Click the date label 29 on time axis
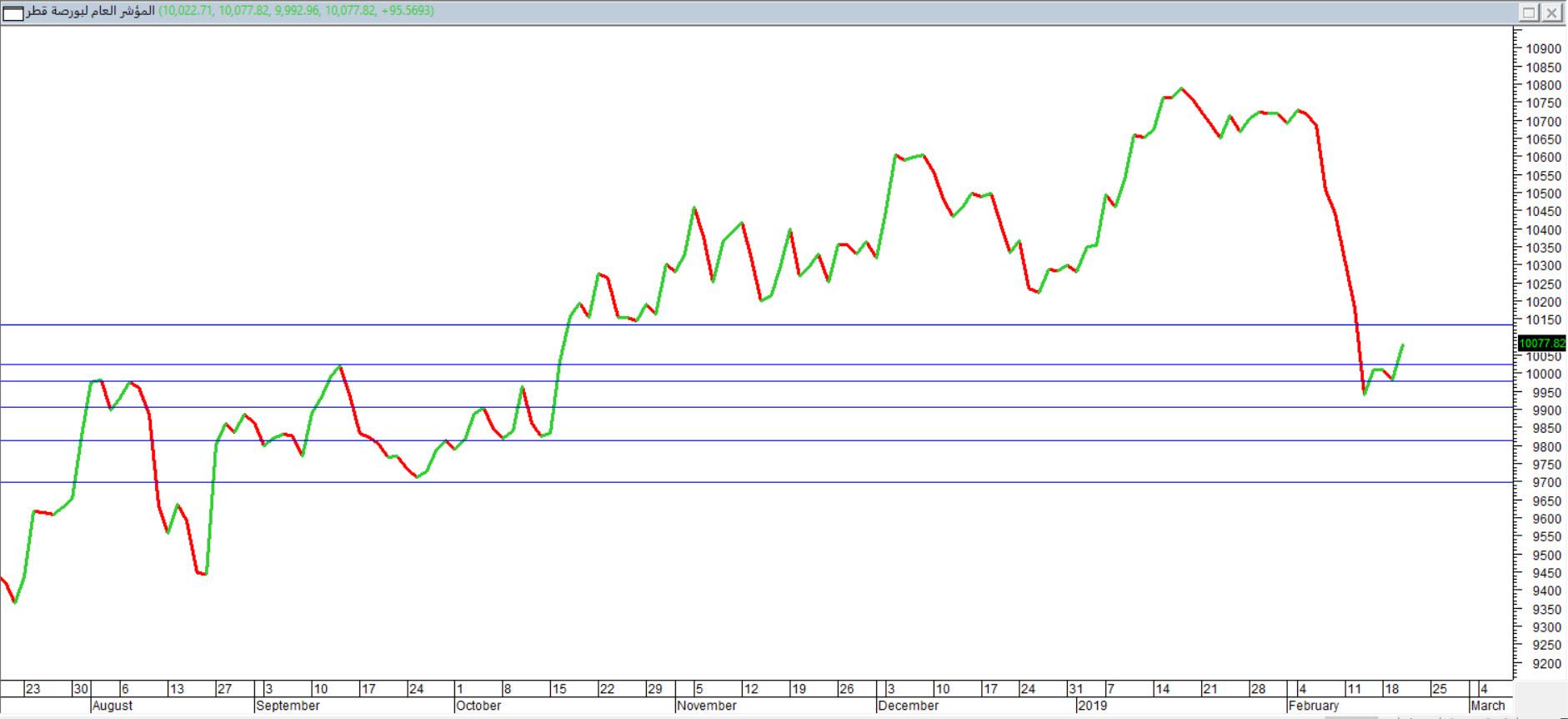The width and height of the screenshot is (1568, 719). pos(655,689)
